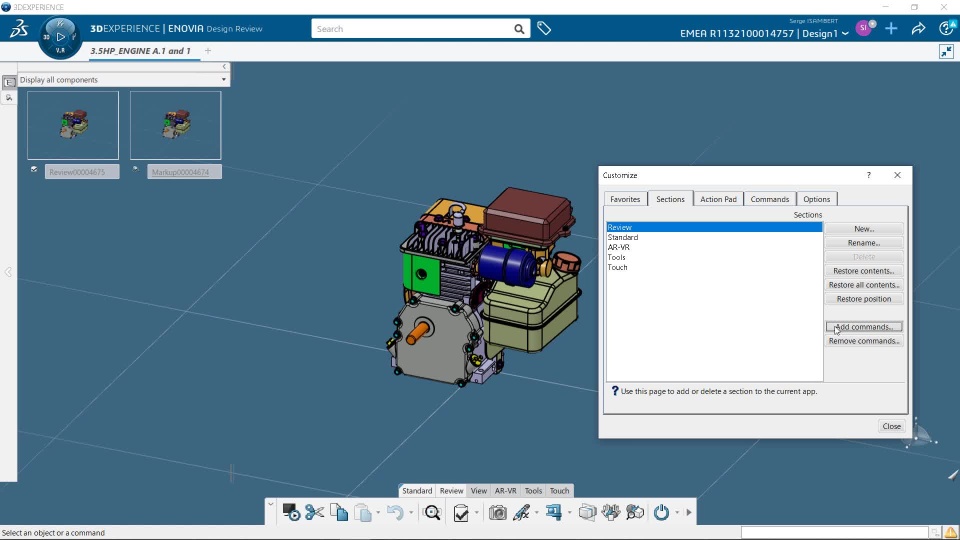Viewport: 960px width, 540px height.
Task: Click the Add commands... button
Action: pos(864,327)
